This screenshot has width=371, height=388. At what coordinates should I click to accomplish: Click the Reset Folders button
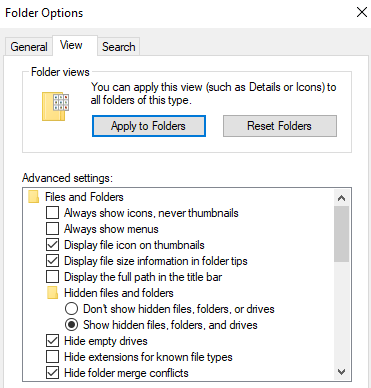click(x=280, y=126)
